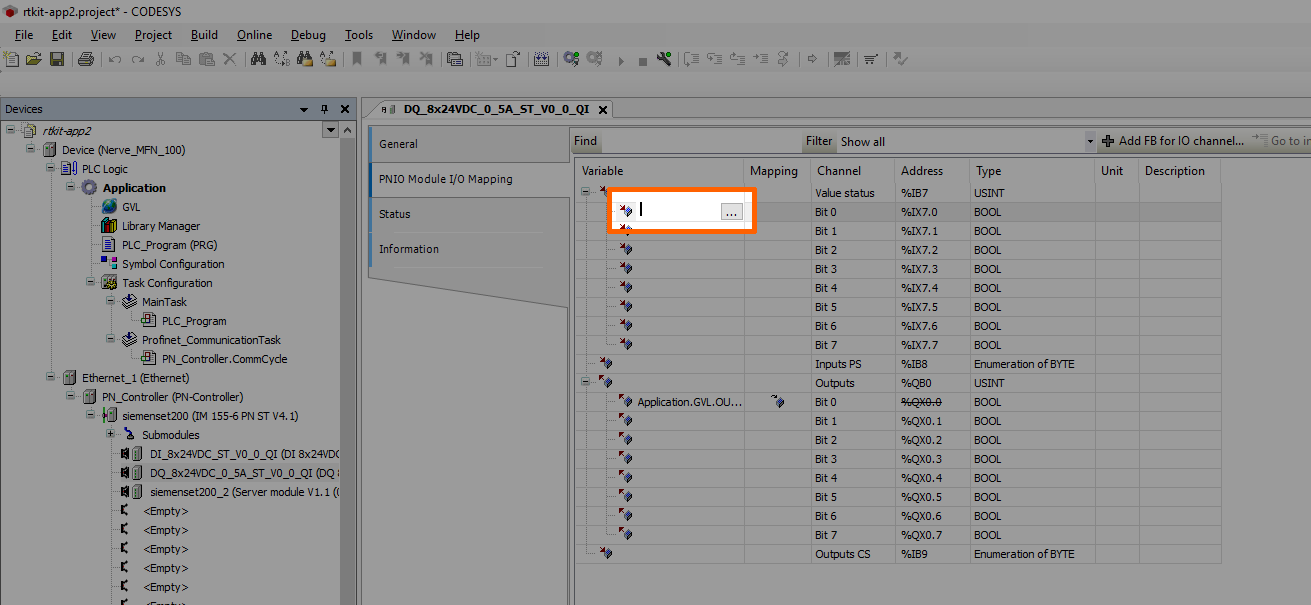This screenshot has width=1311, height=605.
Task: Collapse the Outputs channel group
Action: 586,383
